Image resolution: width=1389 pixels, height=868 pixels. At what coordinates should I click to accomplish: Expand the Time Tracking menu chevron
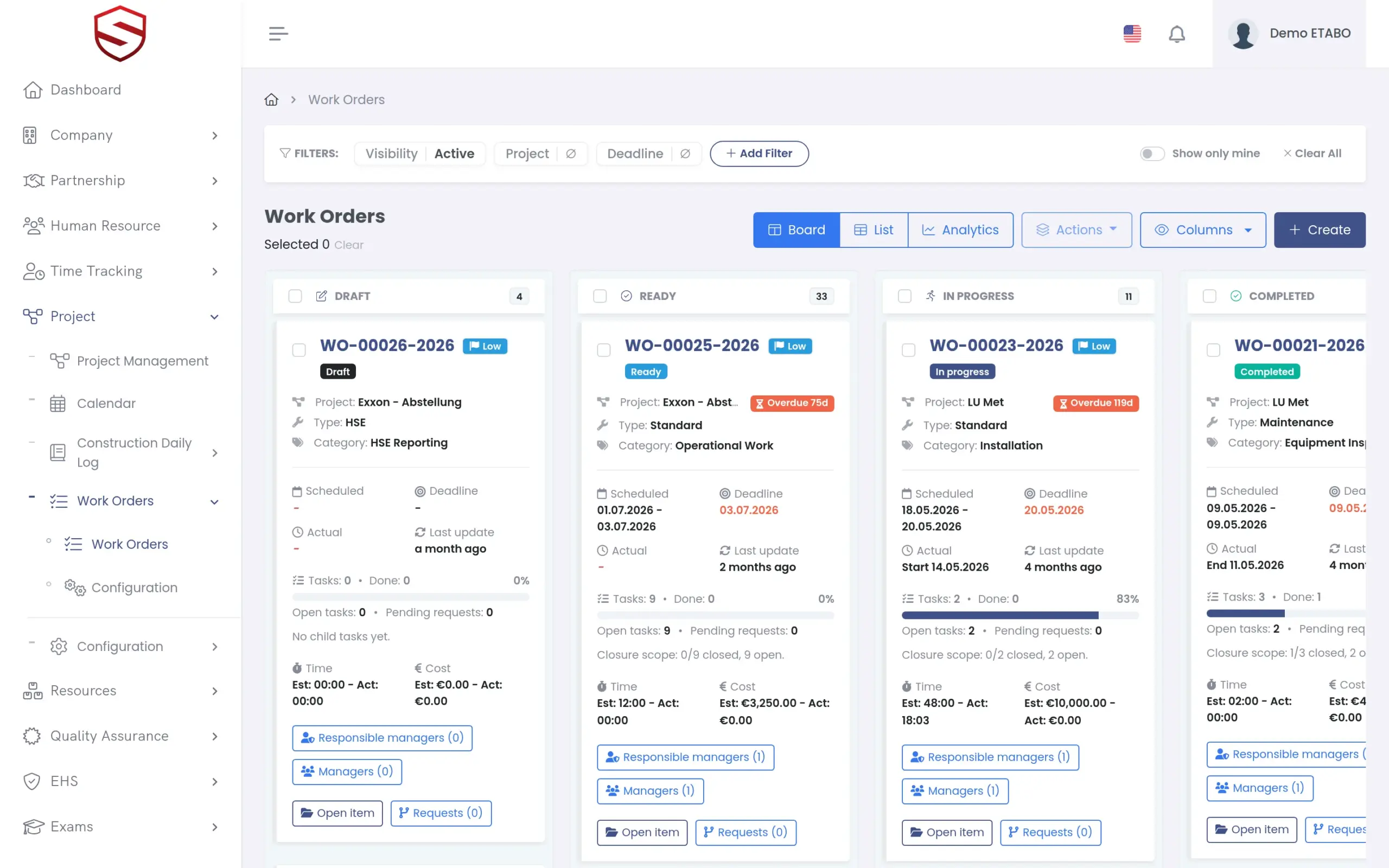click(x=215, y=272)
